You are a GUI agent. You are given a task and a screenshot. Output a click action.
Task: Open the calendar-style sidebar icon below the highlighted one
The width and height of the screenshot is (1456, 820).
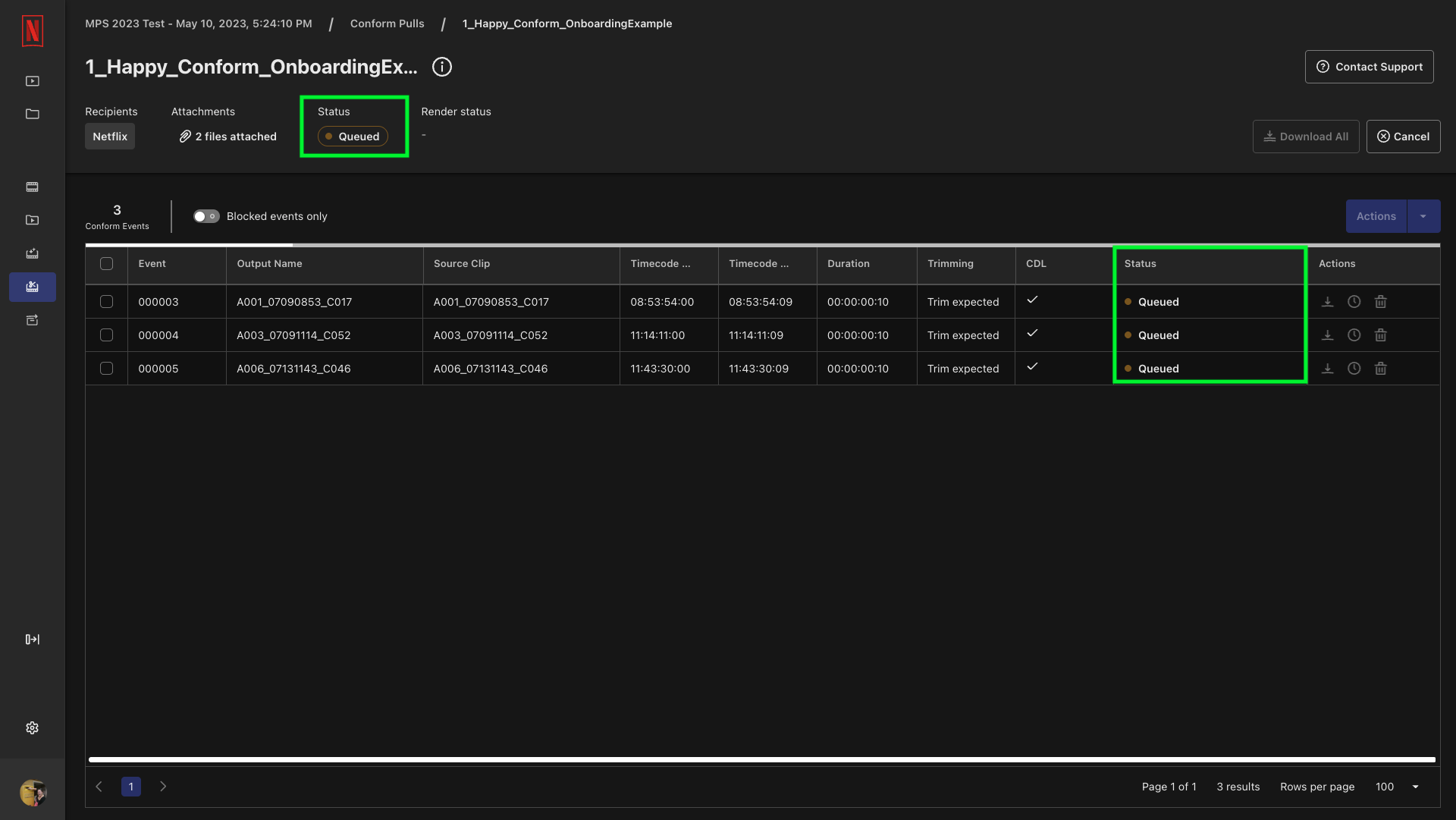(33, 320)
